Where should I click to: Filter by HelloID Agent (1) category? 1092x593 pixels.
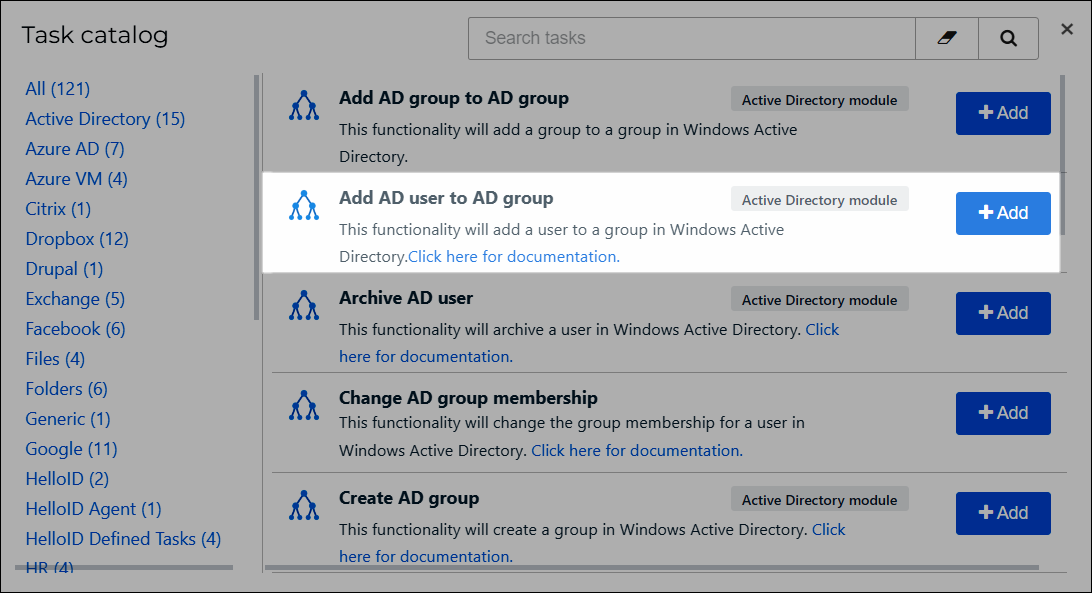(x=93, y=509)
